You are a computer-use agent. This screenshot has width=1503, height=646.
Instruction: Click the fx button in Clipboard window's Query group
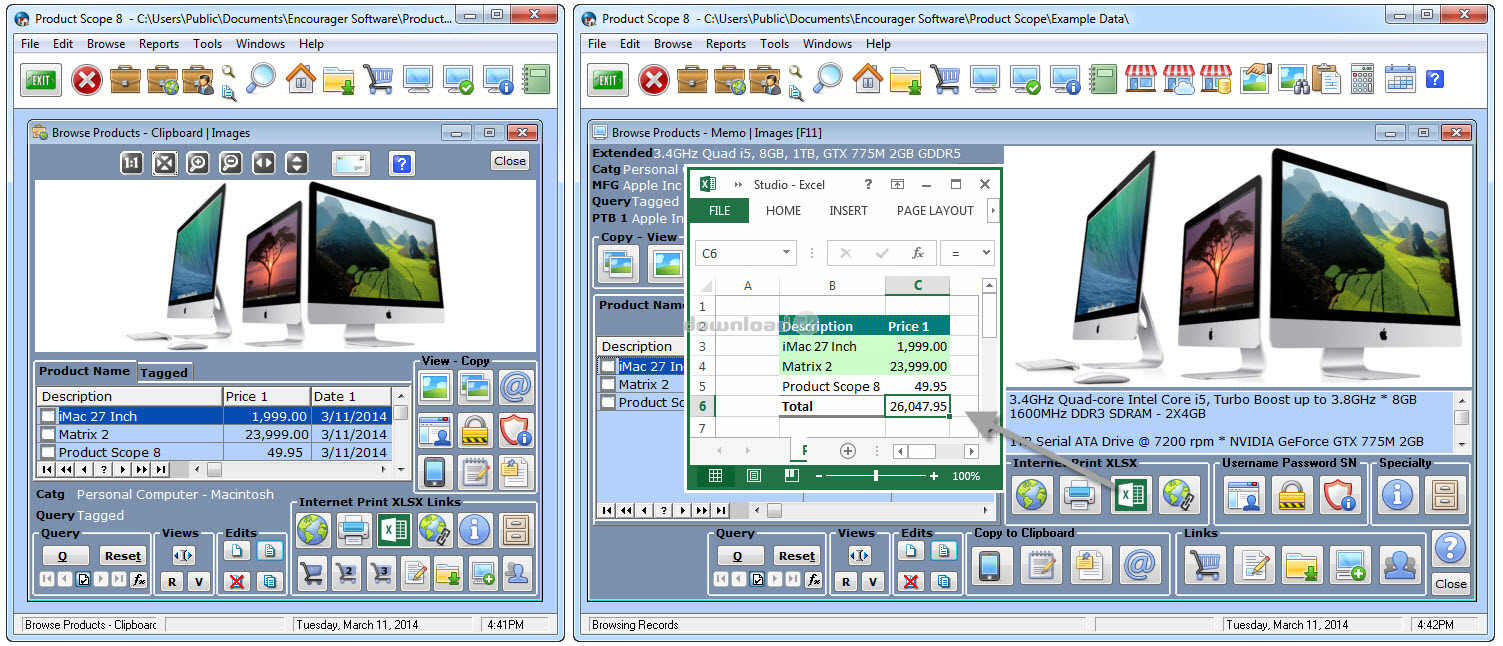pos(139,579)
